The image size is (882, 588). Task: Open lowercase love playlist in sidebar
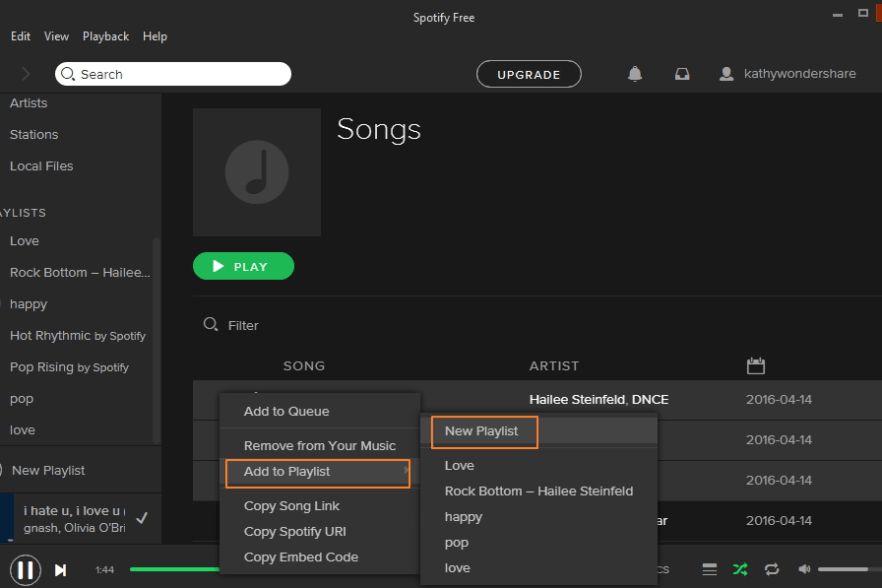point(22,430)
